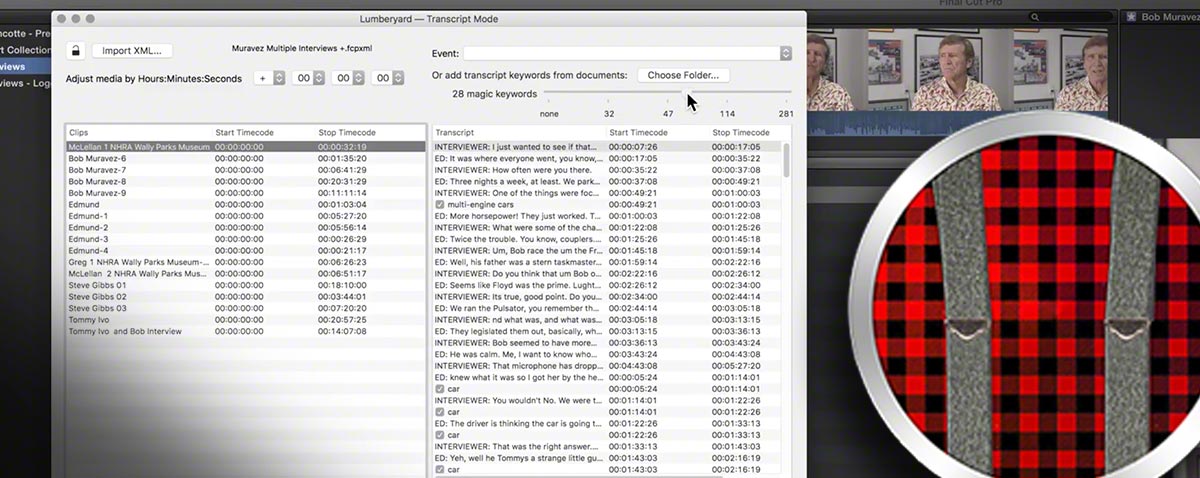Select transcript row 'INTERVIEWER: How often were you there.'
This screenshot has height=478, width=1200.
coord(606,170)
